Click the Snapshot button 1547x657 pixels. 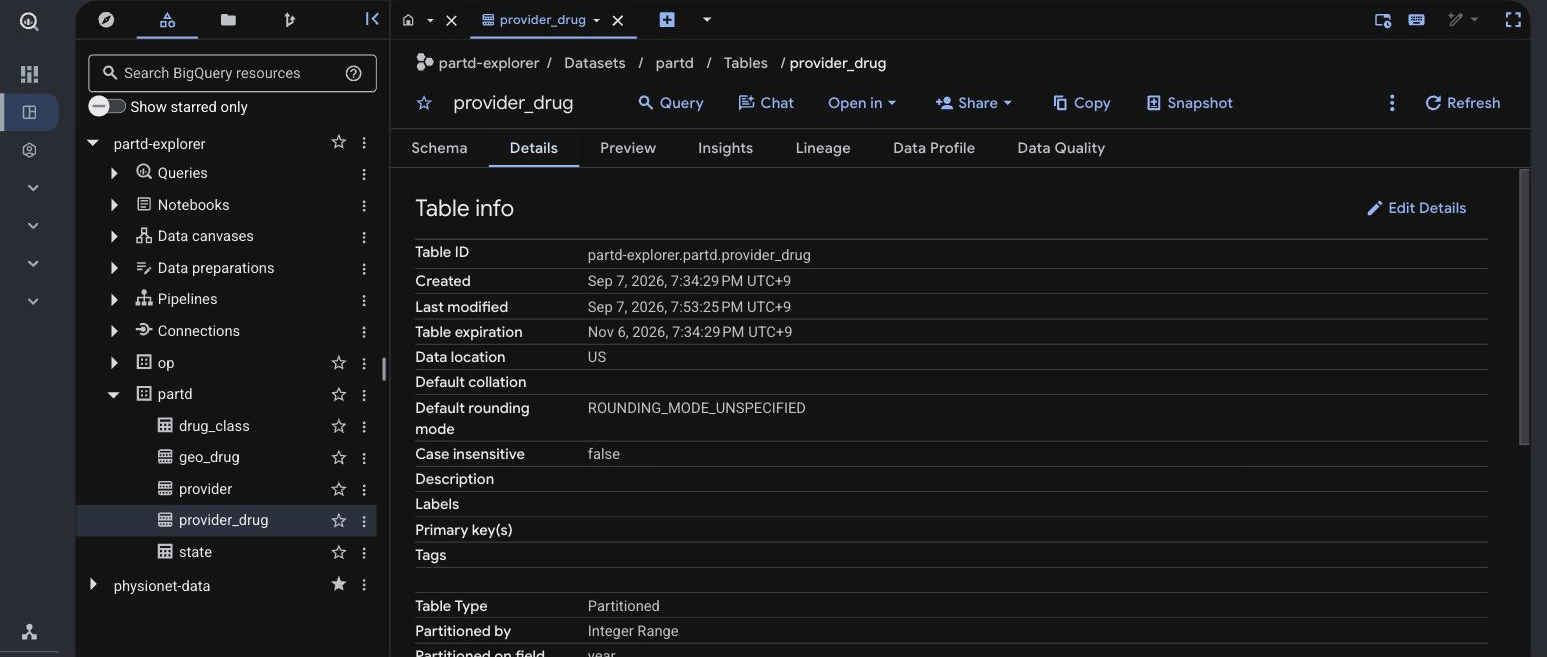click(x=1189, y=103)
